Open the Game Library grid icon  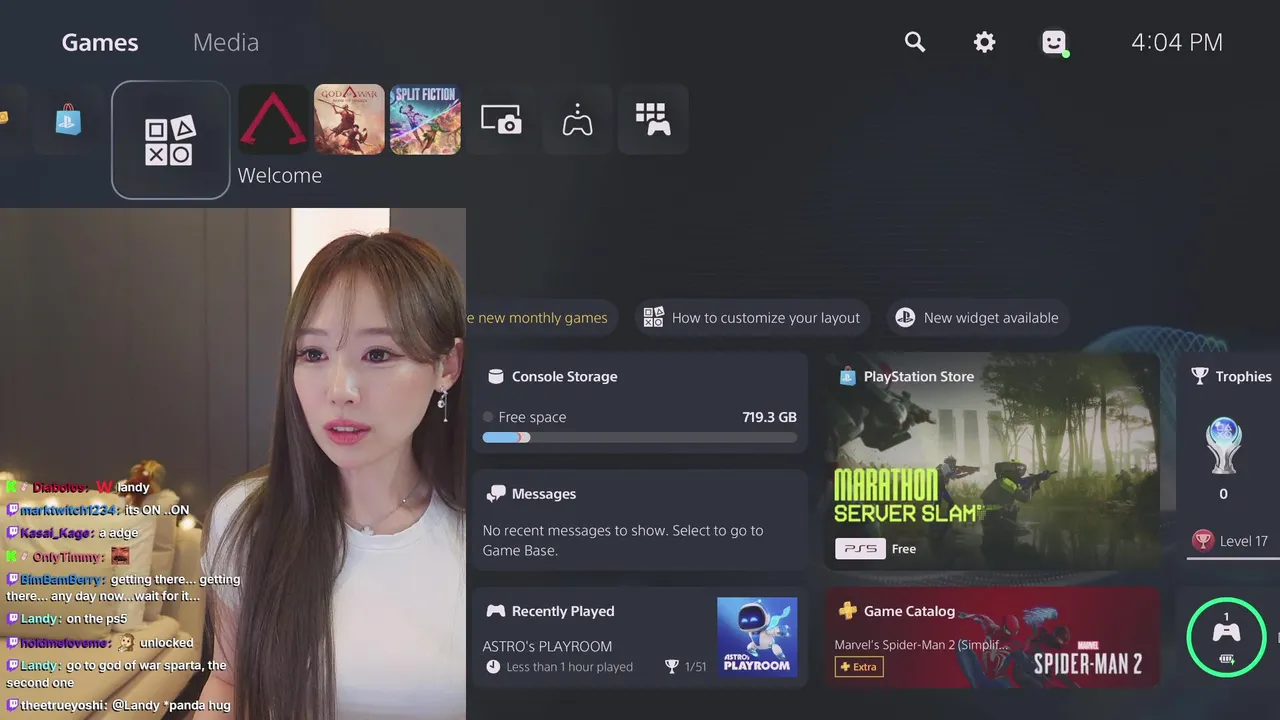[653, 119]
